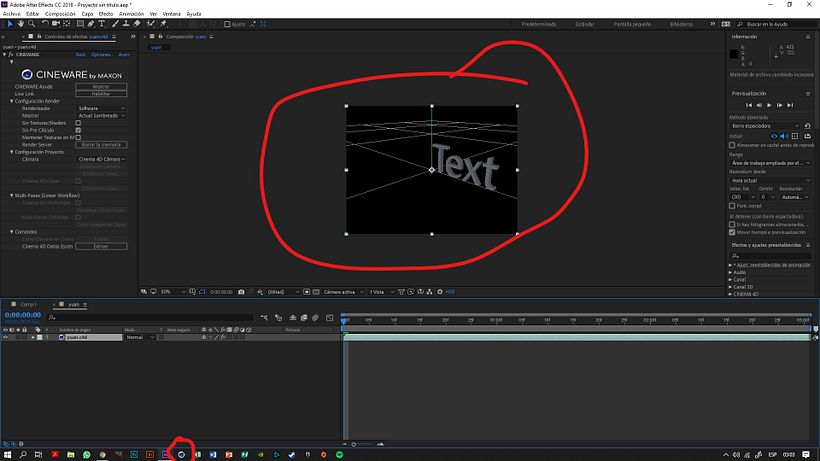820x461 pixels.
Task: Select the Clone Stamp tool
Action: point(126,24)
